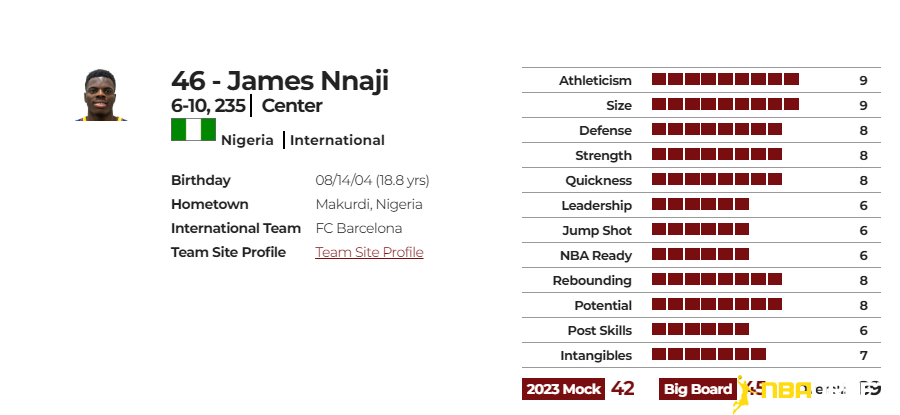Click the Jump Shot rating bar

700,229
